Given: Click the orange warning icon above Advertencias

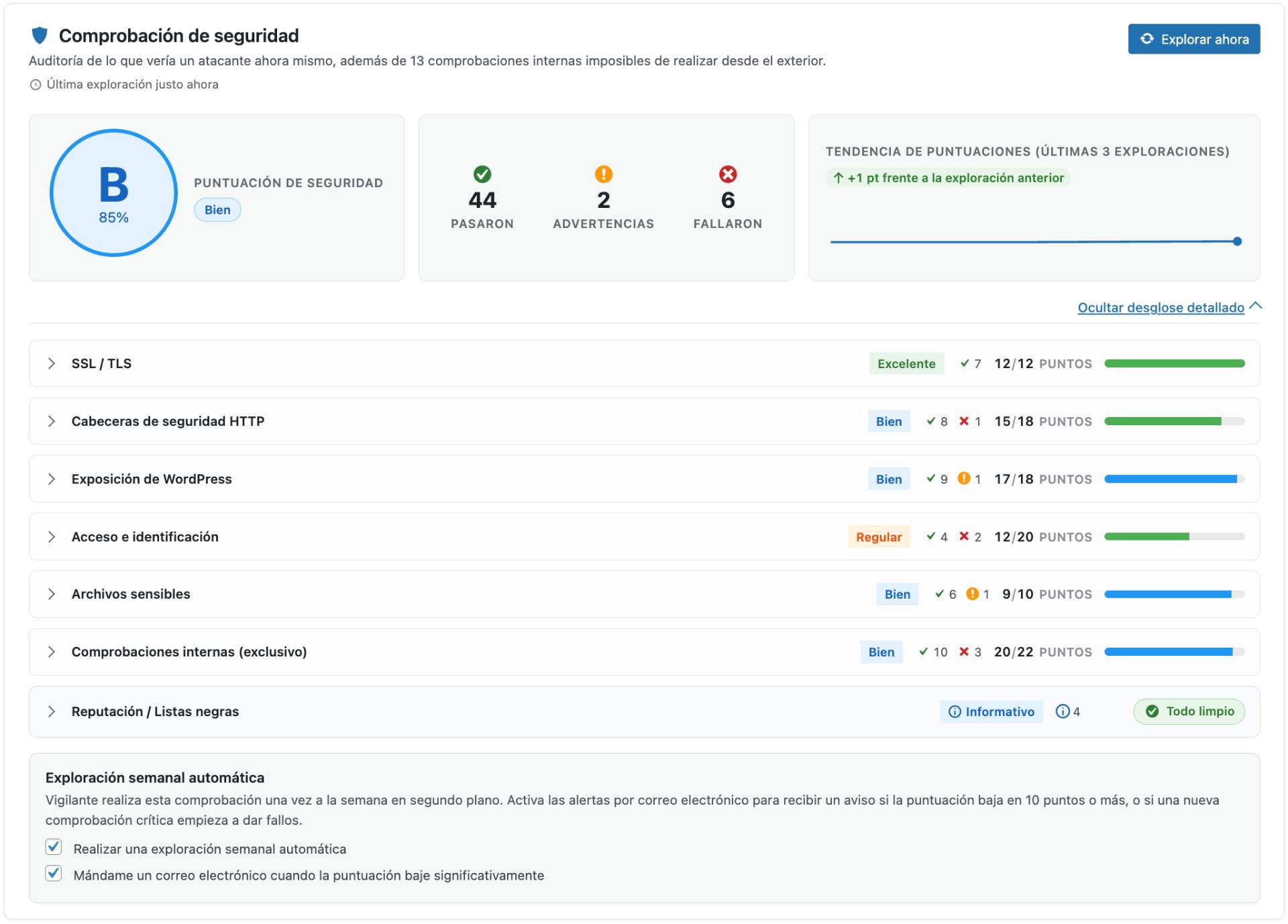Looking at the screenshot, I should pos(604,174).
